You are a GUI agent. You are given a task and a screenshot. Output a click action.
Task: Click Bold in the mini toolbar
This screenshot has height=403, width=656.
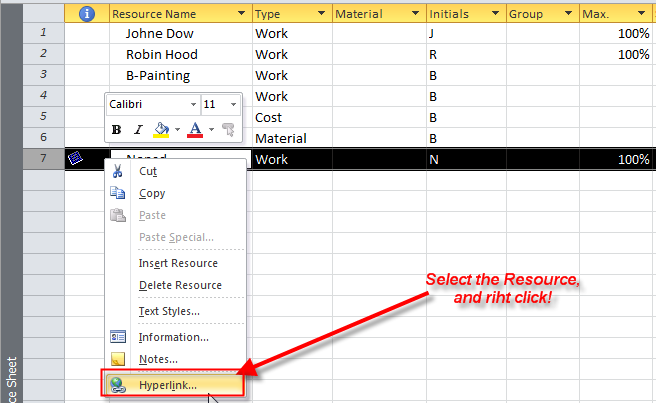(117, 129)
